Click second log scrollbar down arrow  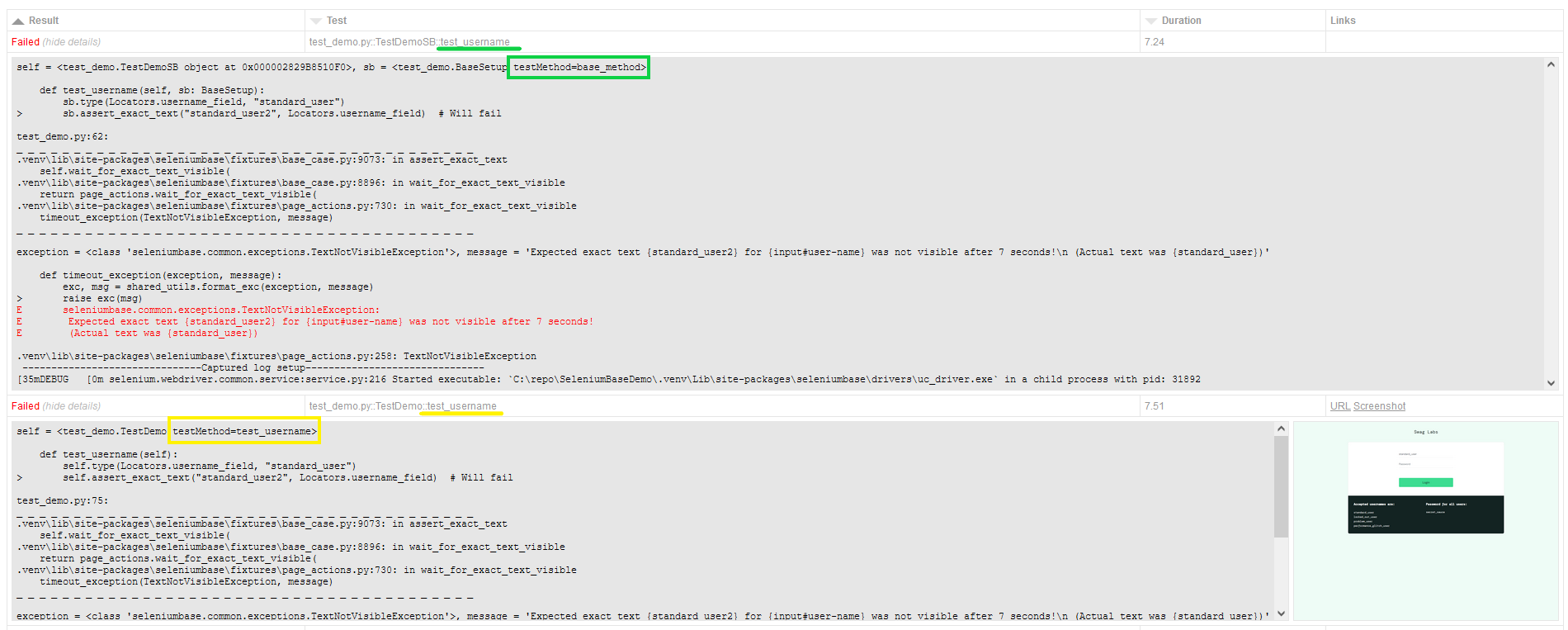click(1281, 613)
